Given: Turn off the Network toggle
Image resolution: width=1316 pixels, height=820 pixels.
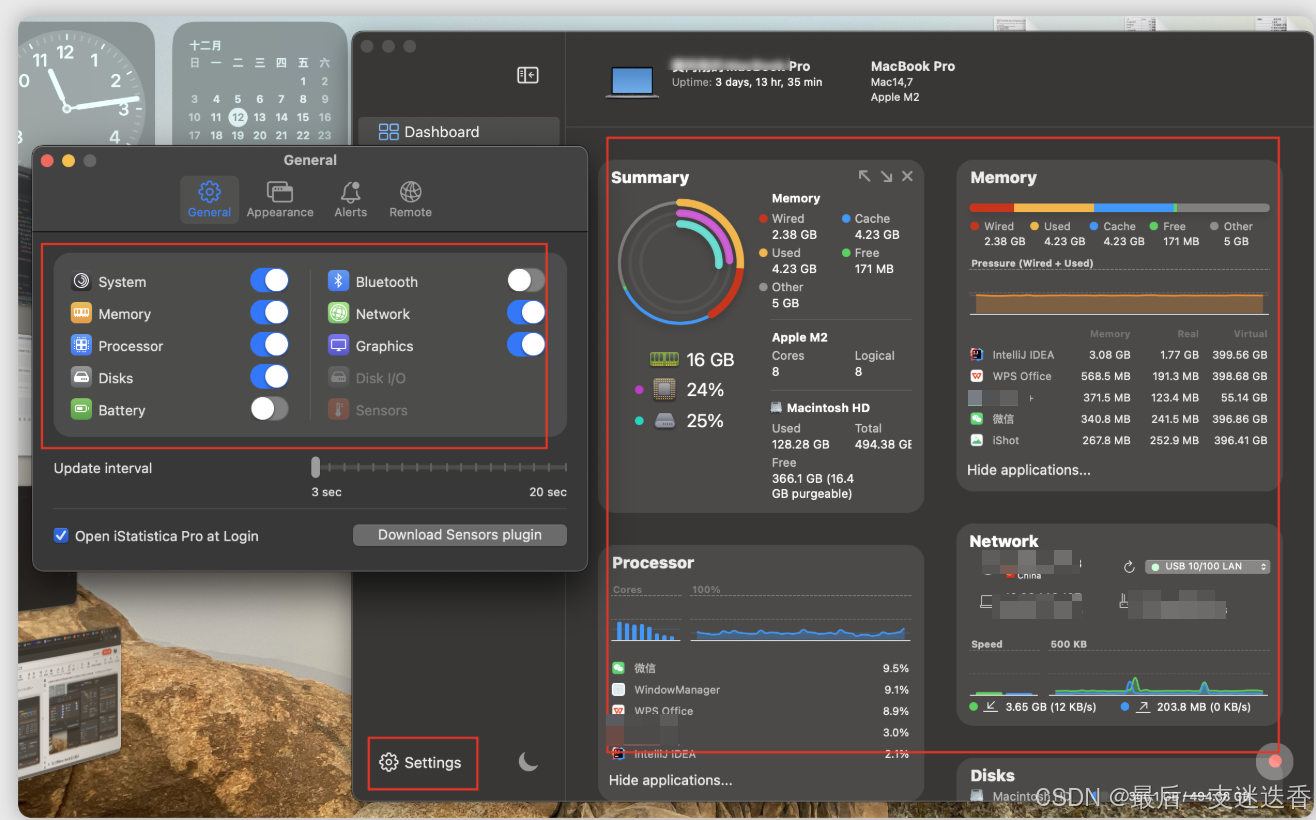Looking at the screenshot, I should click(x=526, y=313).
